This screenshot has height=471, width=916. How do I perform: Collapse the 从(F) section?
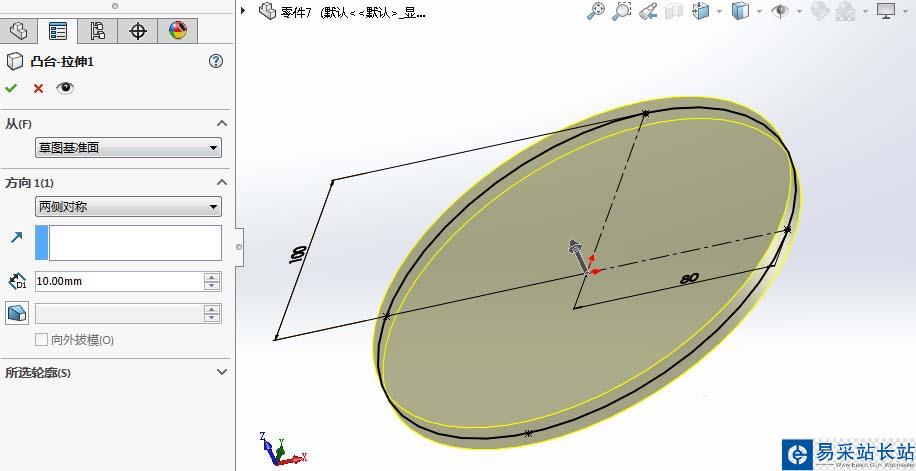tap(221, 123)
